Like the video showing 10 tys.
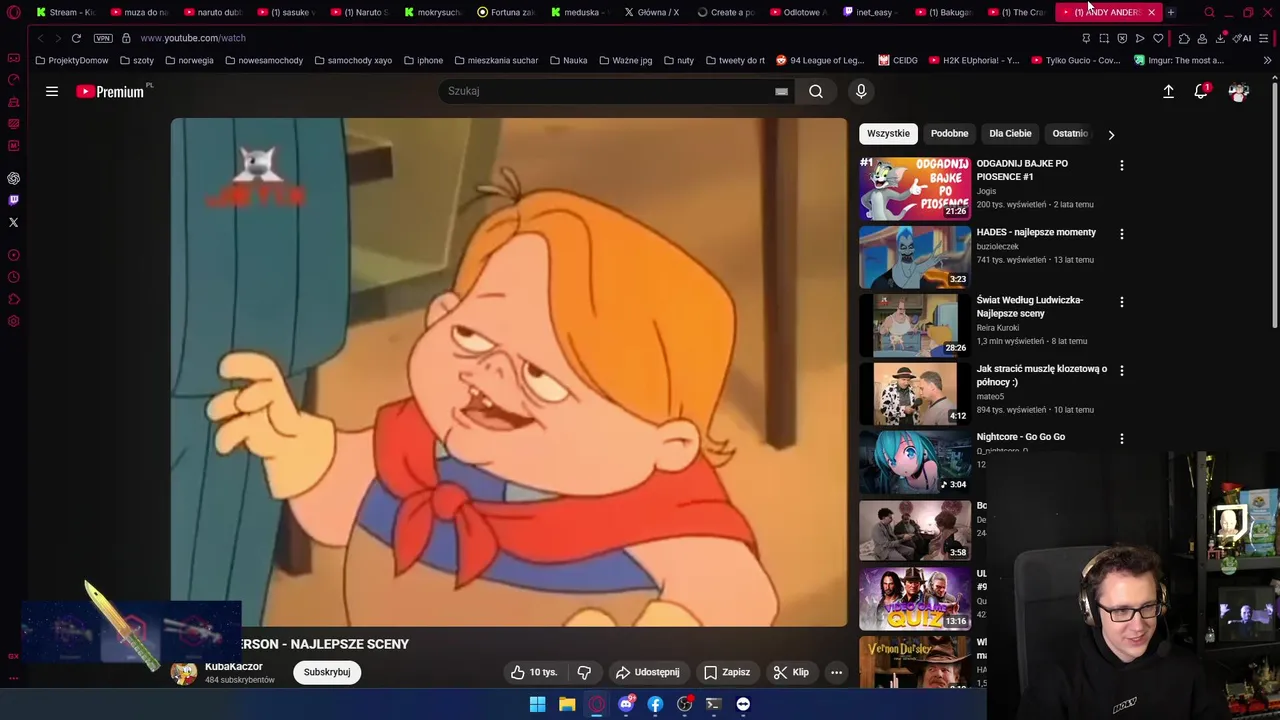The width and height of the screenshot is (1280, 720). tap(534, 672)
